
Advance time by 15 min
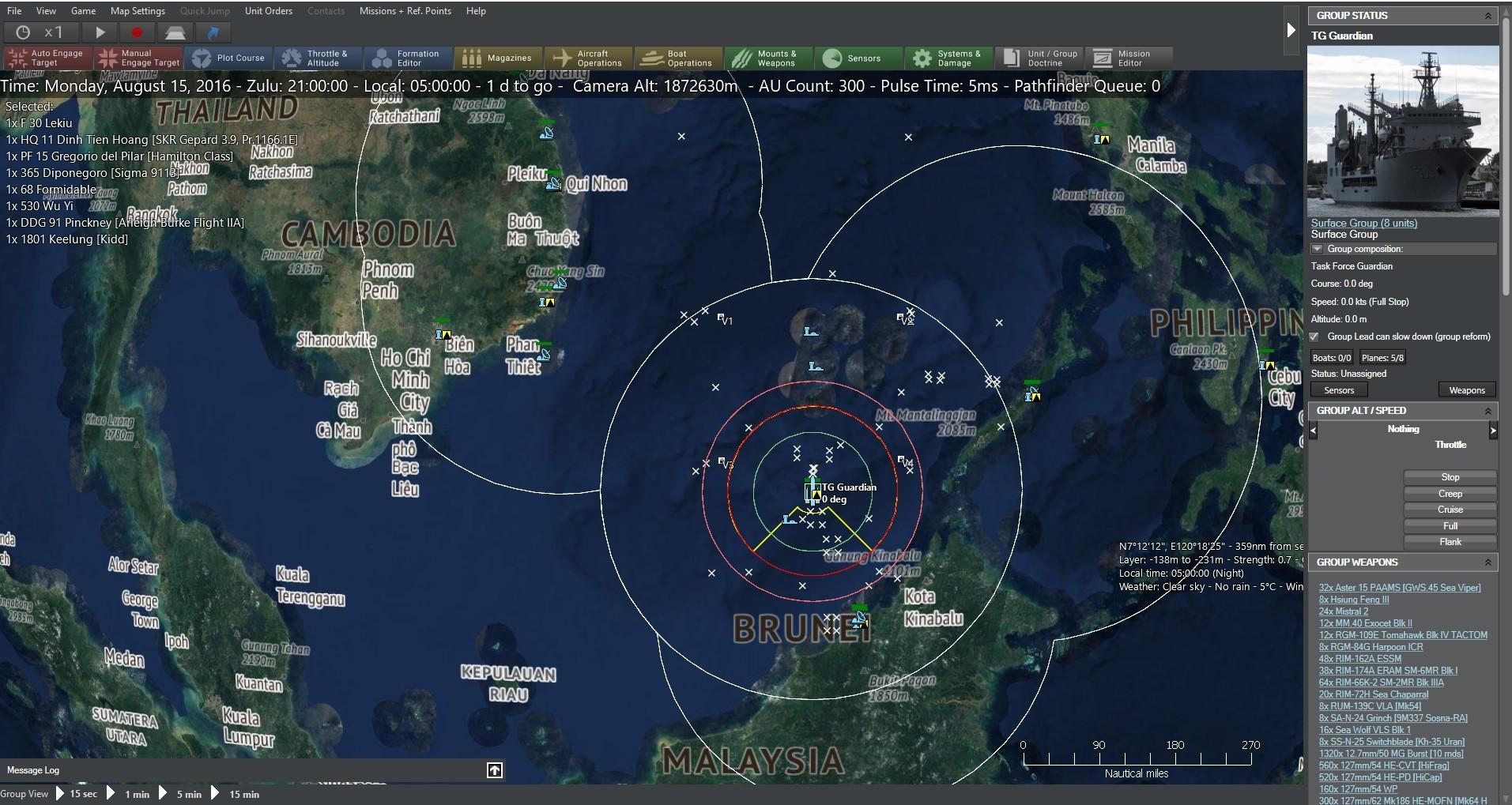pyautogui.click(x=243, y=794)
